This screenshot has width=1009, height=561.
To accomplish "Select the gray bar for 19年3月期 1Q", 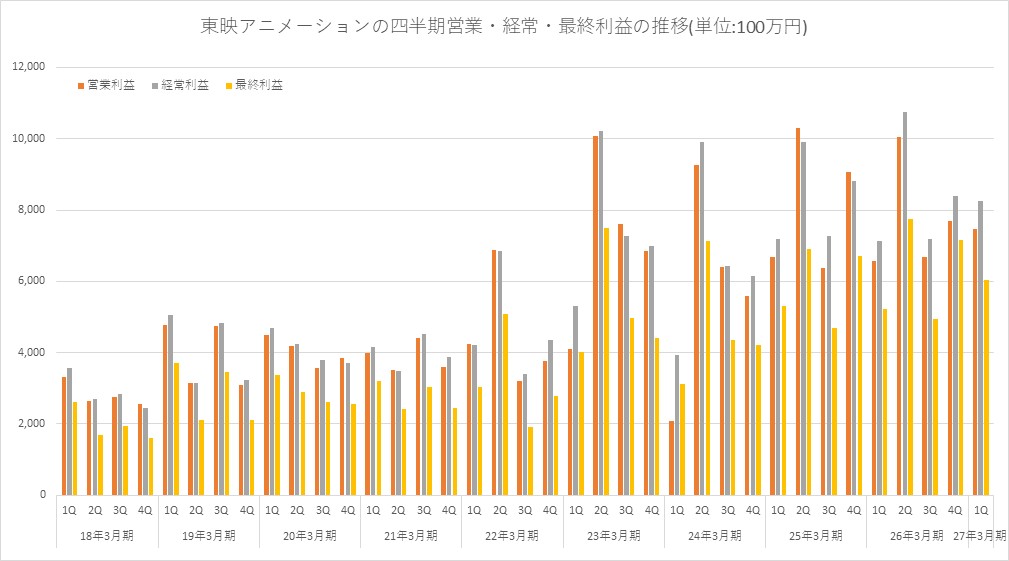I will (x=171, y=405).
